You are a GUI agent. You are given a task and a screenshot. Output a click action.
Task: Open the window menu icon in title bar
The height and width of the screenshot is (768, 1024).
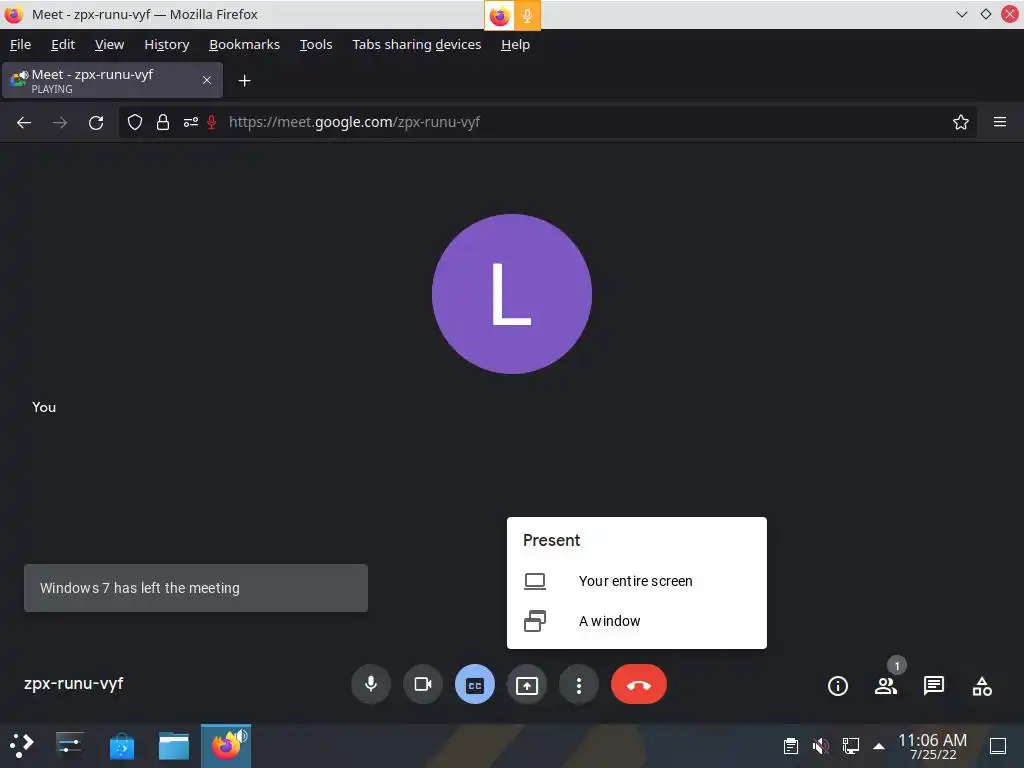13,14
